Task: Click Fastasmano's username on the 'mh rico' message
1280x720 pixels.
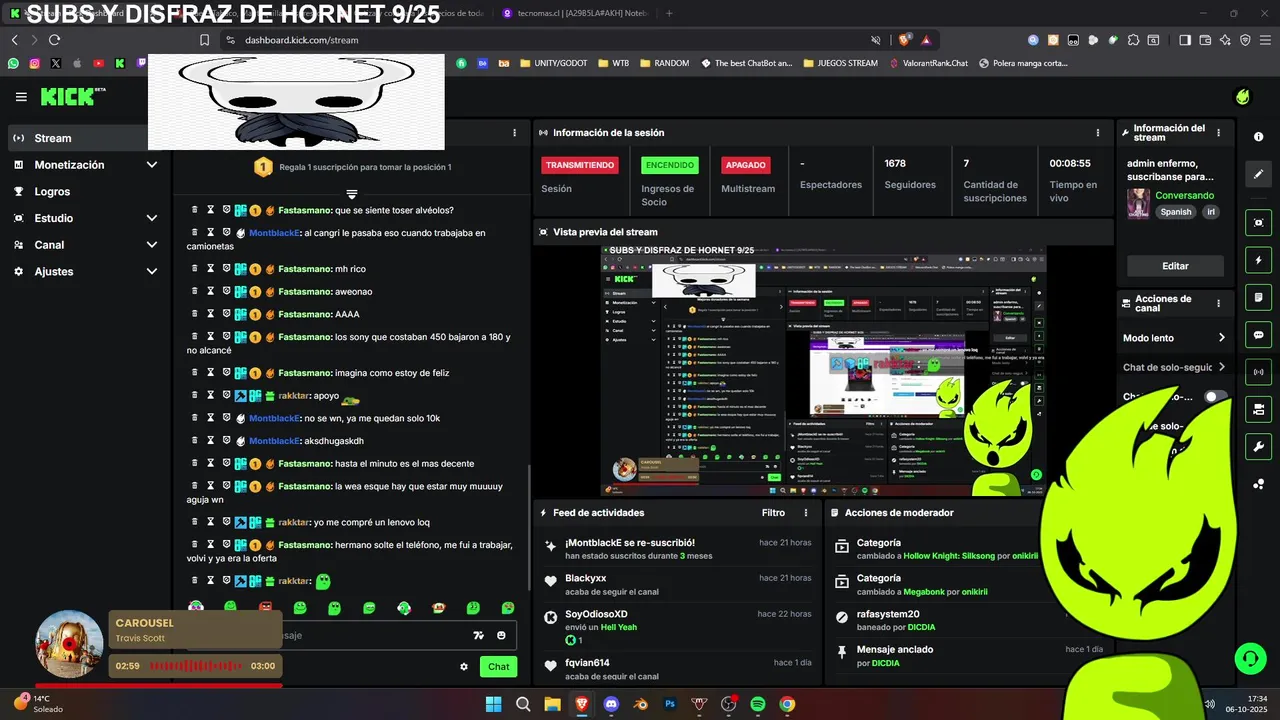Action: pos(305,269)
